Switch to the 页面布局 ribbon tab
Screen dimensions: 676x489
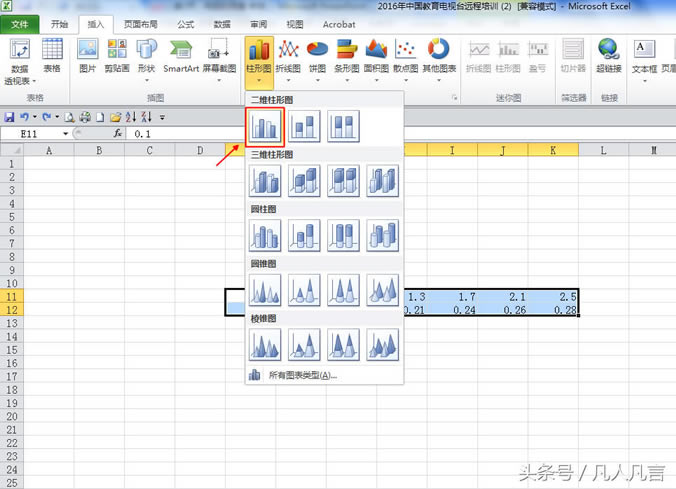[139, 23]
